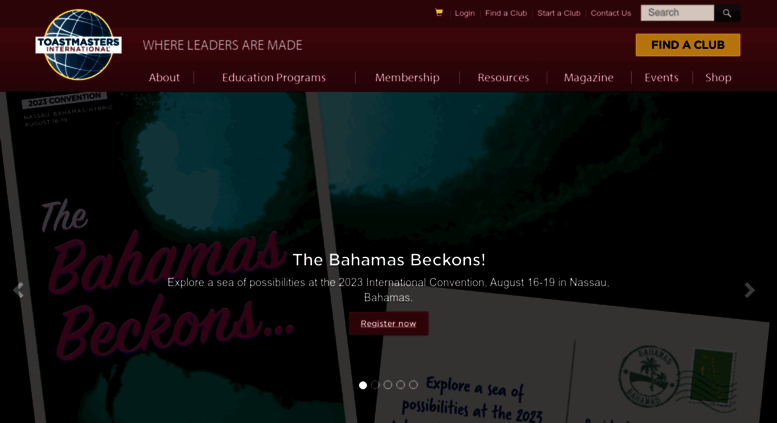Viewport: 777px width, 423px height.
Task: Click the yellow FIND A CLUB button
Action: [x=688, y=45]
